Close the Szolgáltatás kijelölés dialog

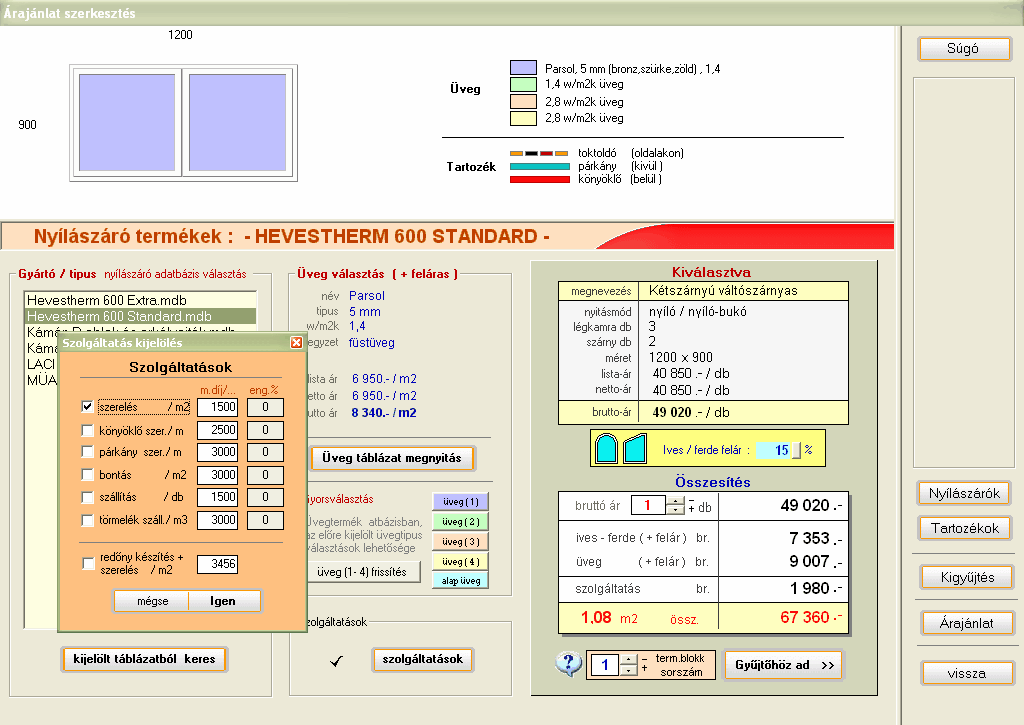coord(296,342)
